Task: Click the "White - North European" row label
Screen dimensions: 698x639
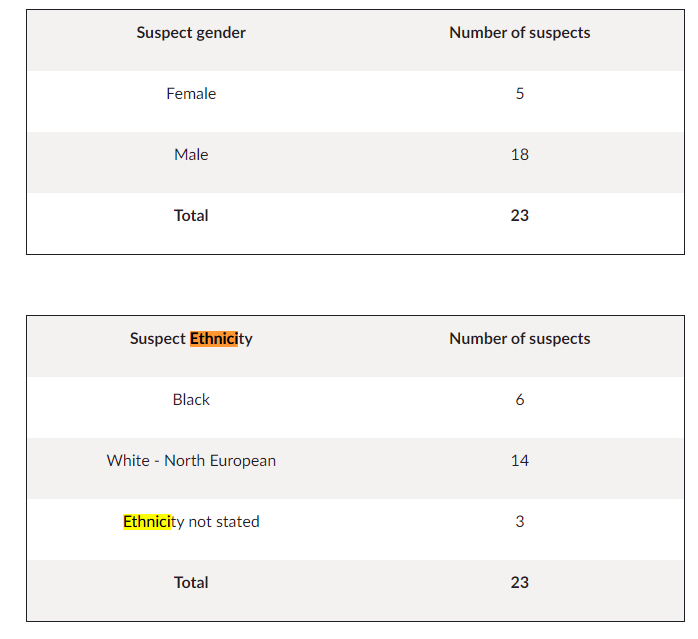Action: point(191,461)
